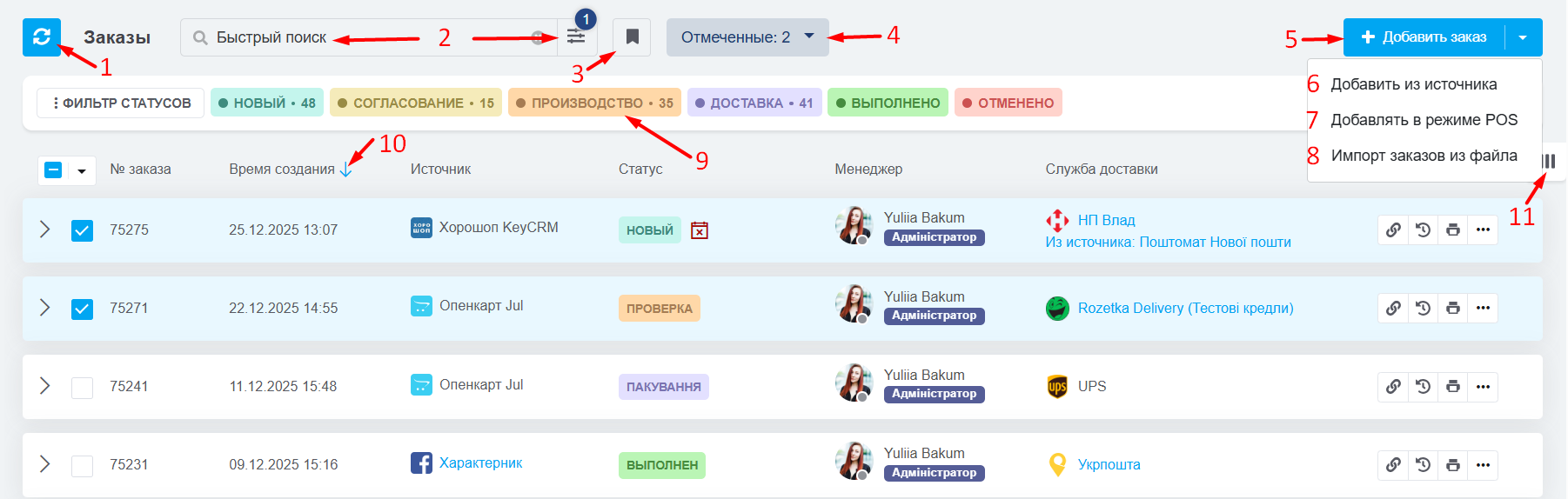Select Добавить из источника menu item
The image size is (1568, 499).
pos(1414,84)
